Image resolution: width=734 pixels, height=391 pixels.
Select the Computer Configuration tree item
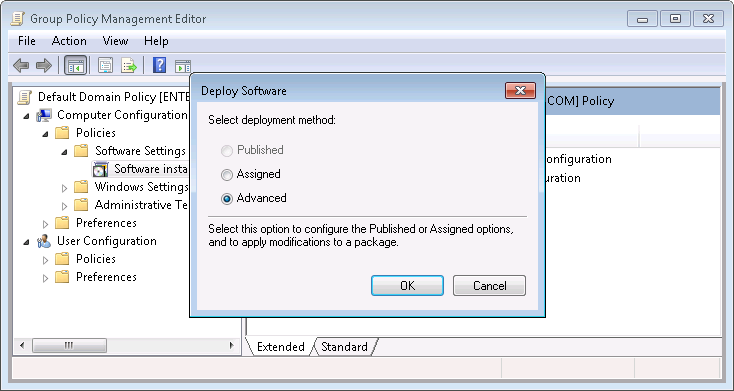[x=122, y=115]
